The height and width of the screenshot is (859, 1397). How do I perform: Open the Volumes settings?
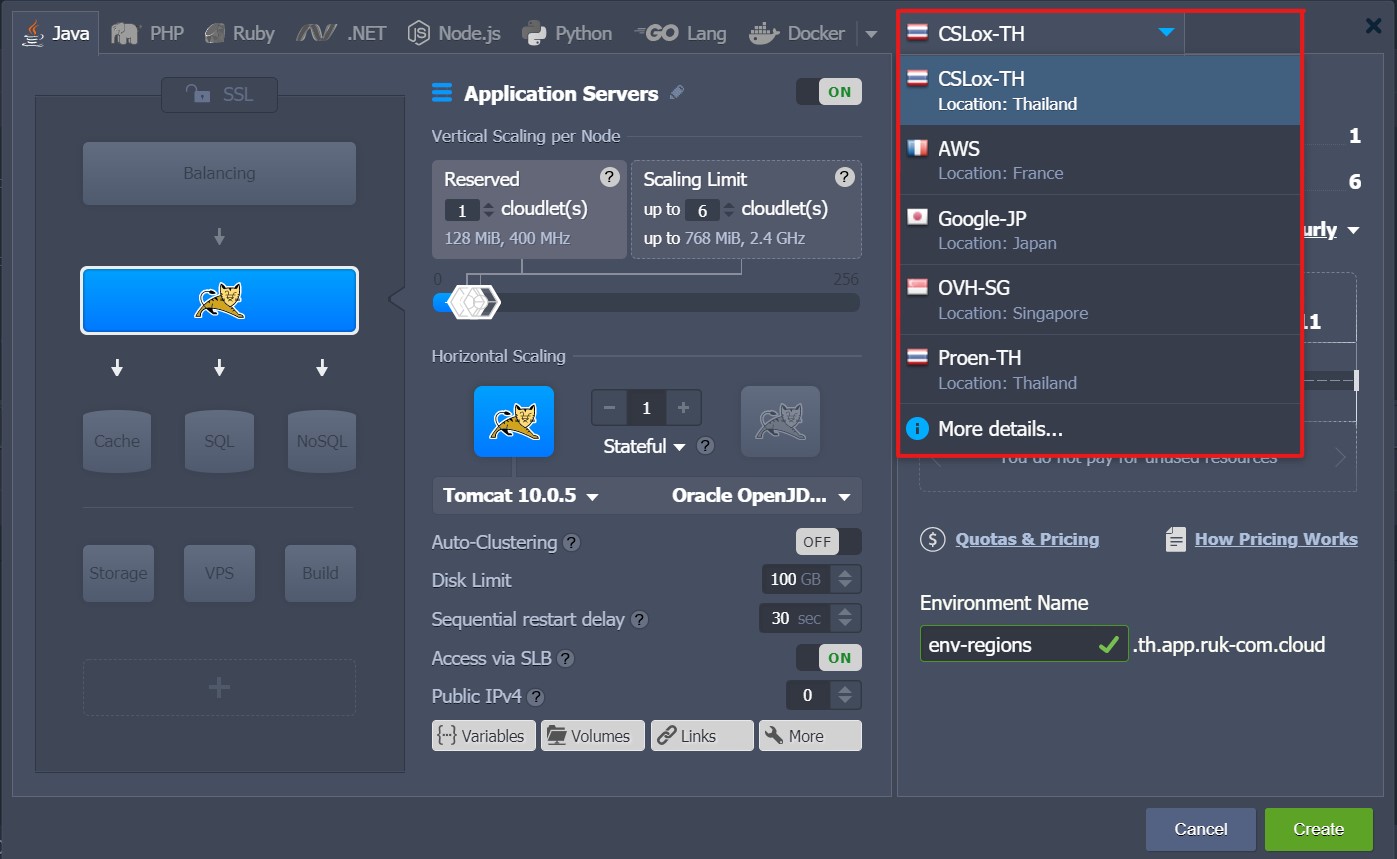pos(592,735)
